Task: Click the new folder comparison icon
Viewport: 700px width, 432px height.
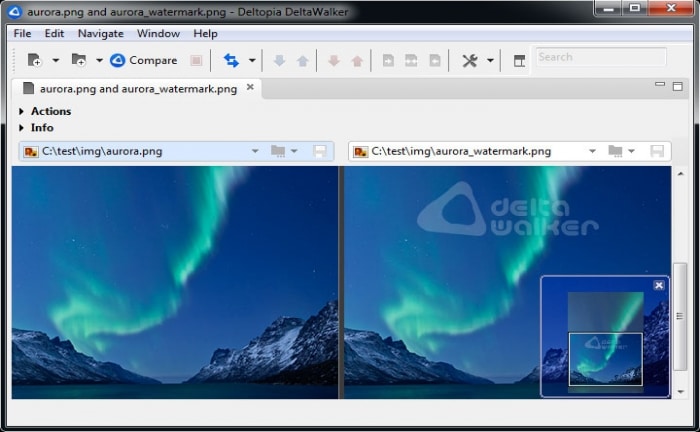Action: (x=78, y=60)
